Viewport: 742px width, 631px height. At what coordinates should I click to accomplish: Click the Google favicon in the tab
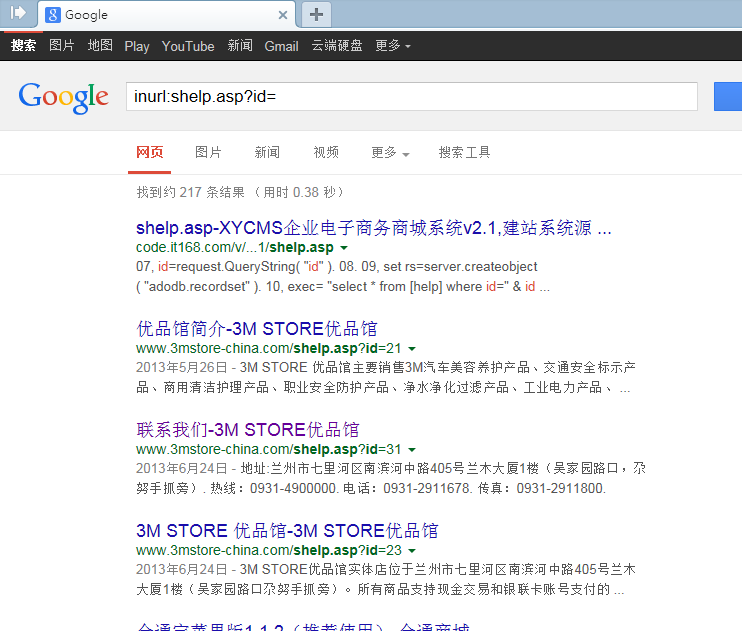(53, 15)
